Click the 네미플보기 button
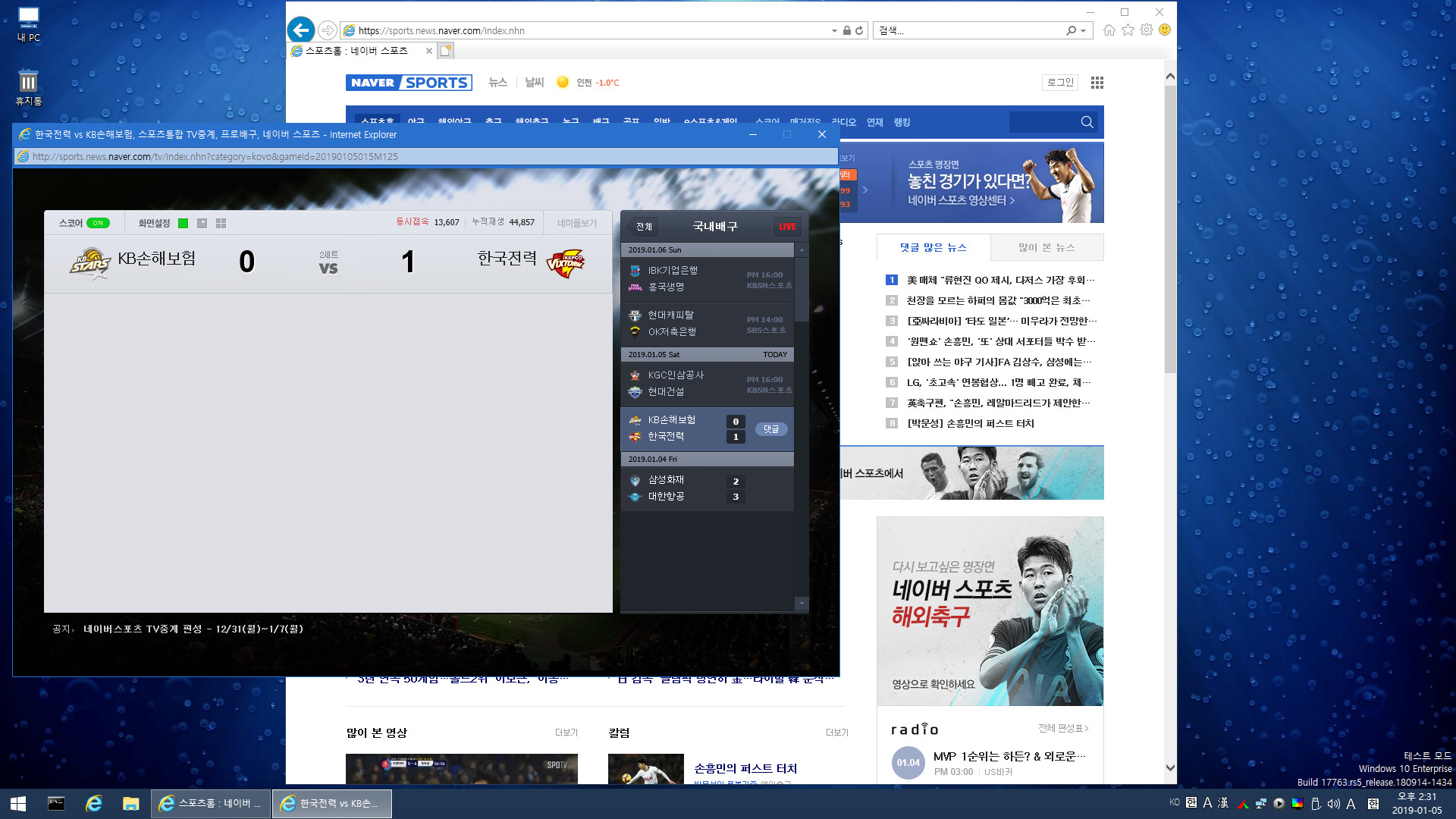The image size is (1456, 819). coord(577,223)
